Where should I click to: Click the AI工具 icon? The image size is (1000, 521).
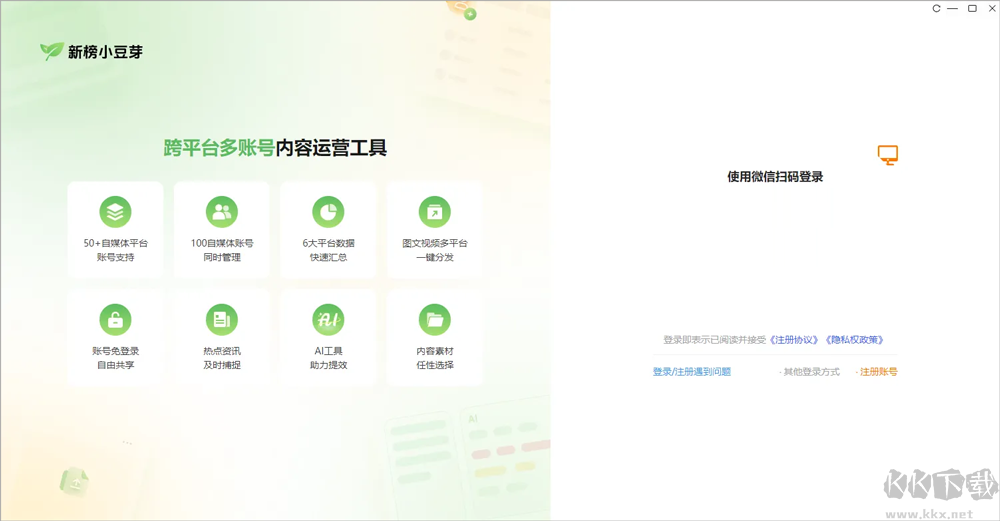328,319
